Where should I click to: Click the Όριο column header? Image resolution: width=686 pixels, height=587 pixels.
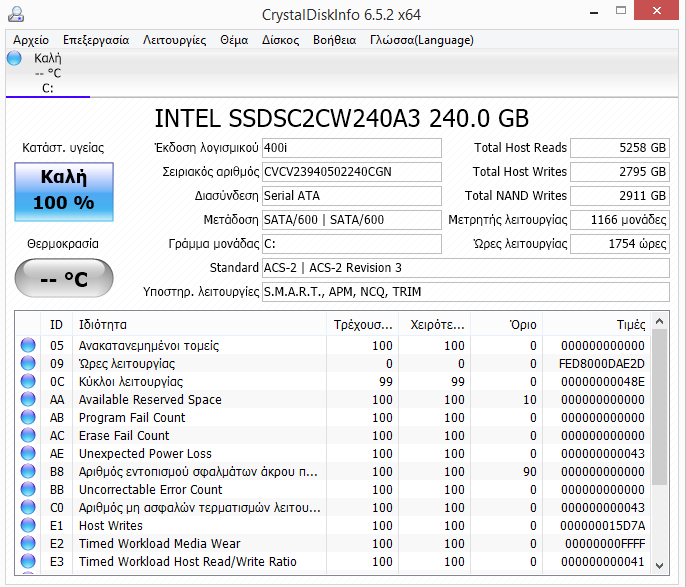coord(507,325)
